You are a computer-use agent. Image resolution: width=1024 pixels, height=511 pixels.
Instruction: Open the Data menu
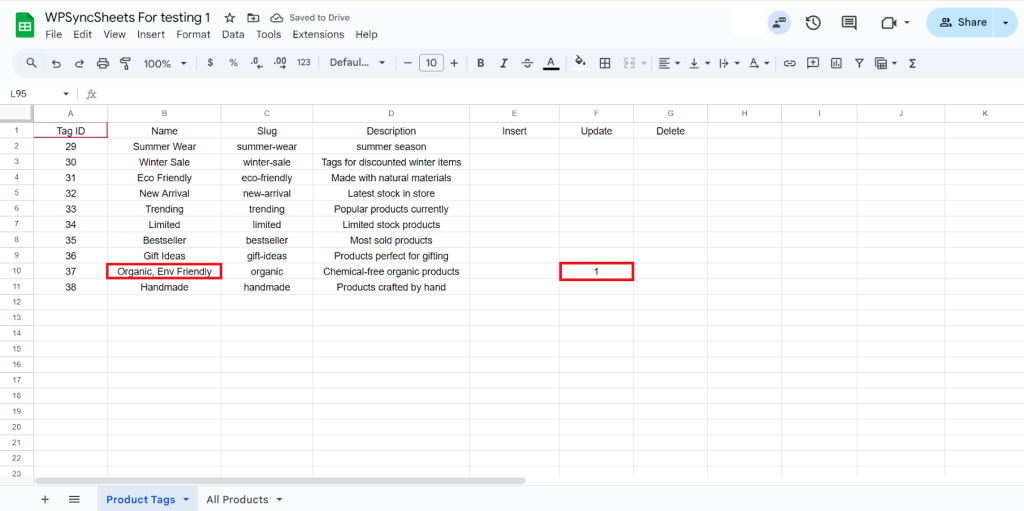(x=233, y=35)
